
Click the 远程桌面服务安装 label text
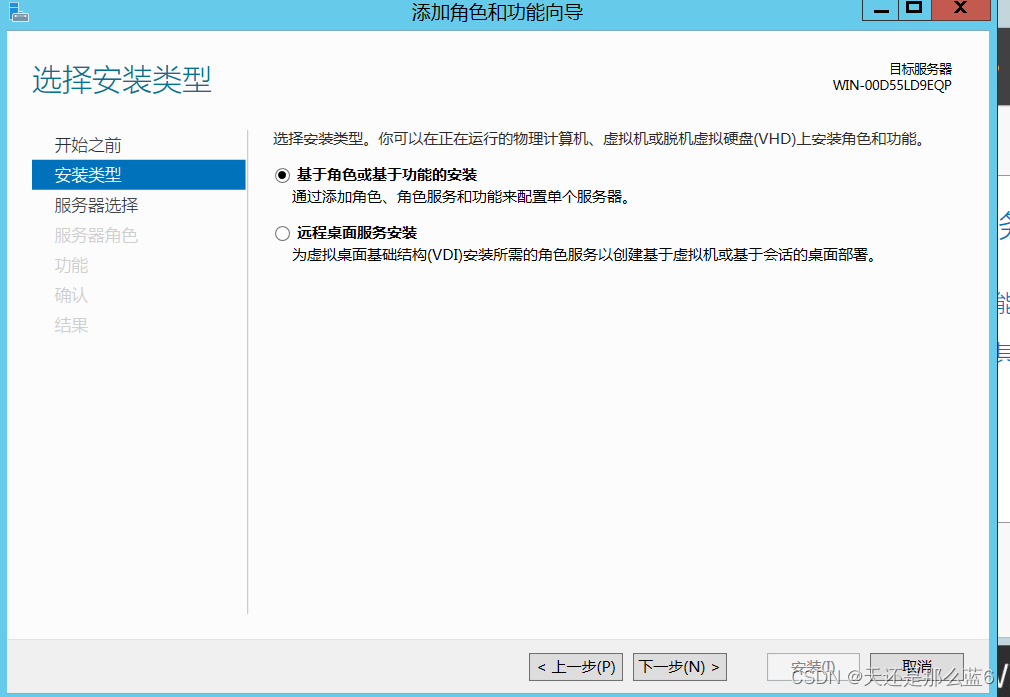pos(357,233)
